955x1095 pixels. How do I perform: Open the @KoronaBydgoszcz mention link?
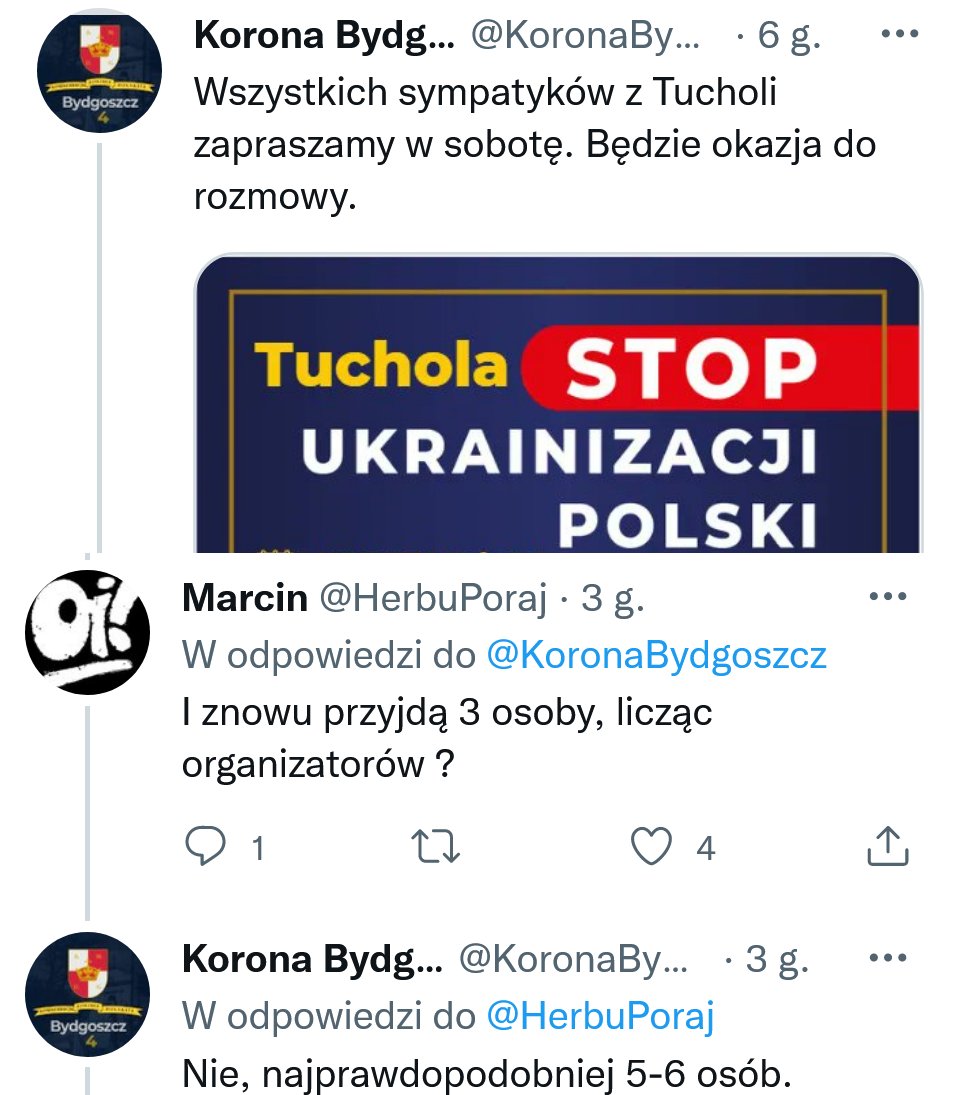(656, 656)
